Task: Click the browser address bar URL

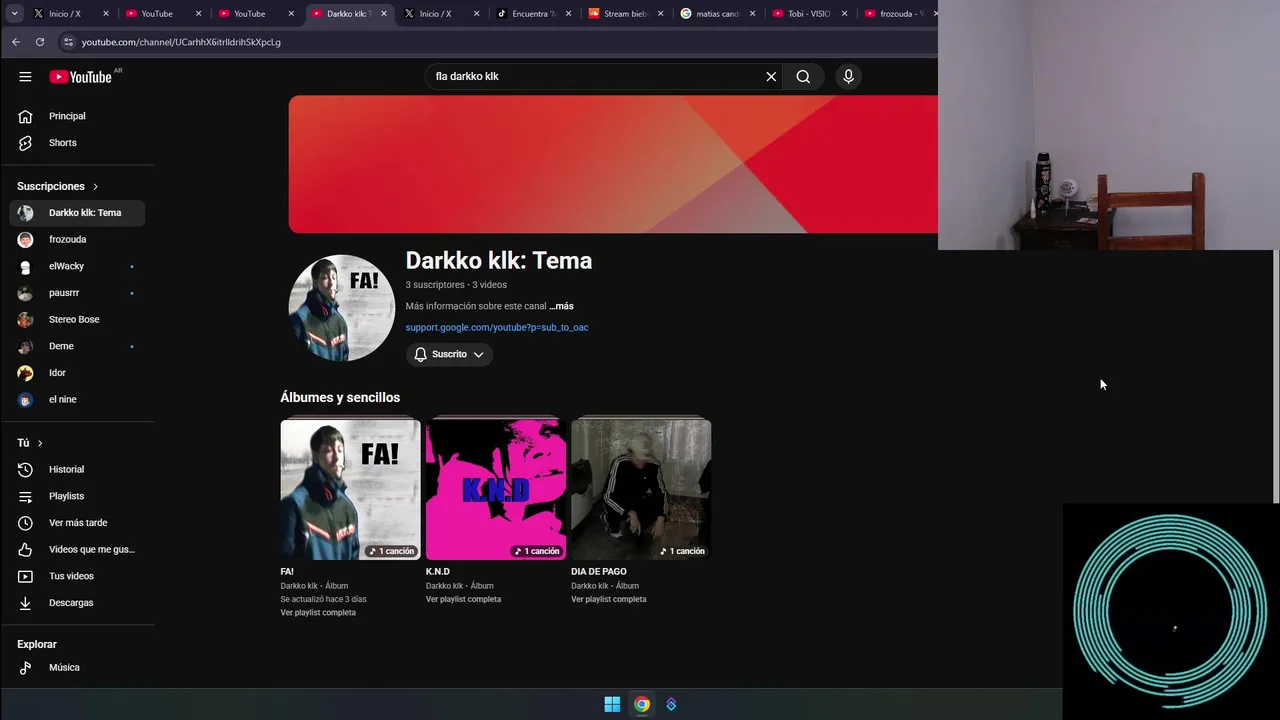Action: 181,42
